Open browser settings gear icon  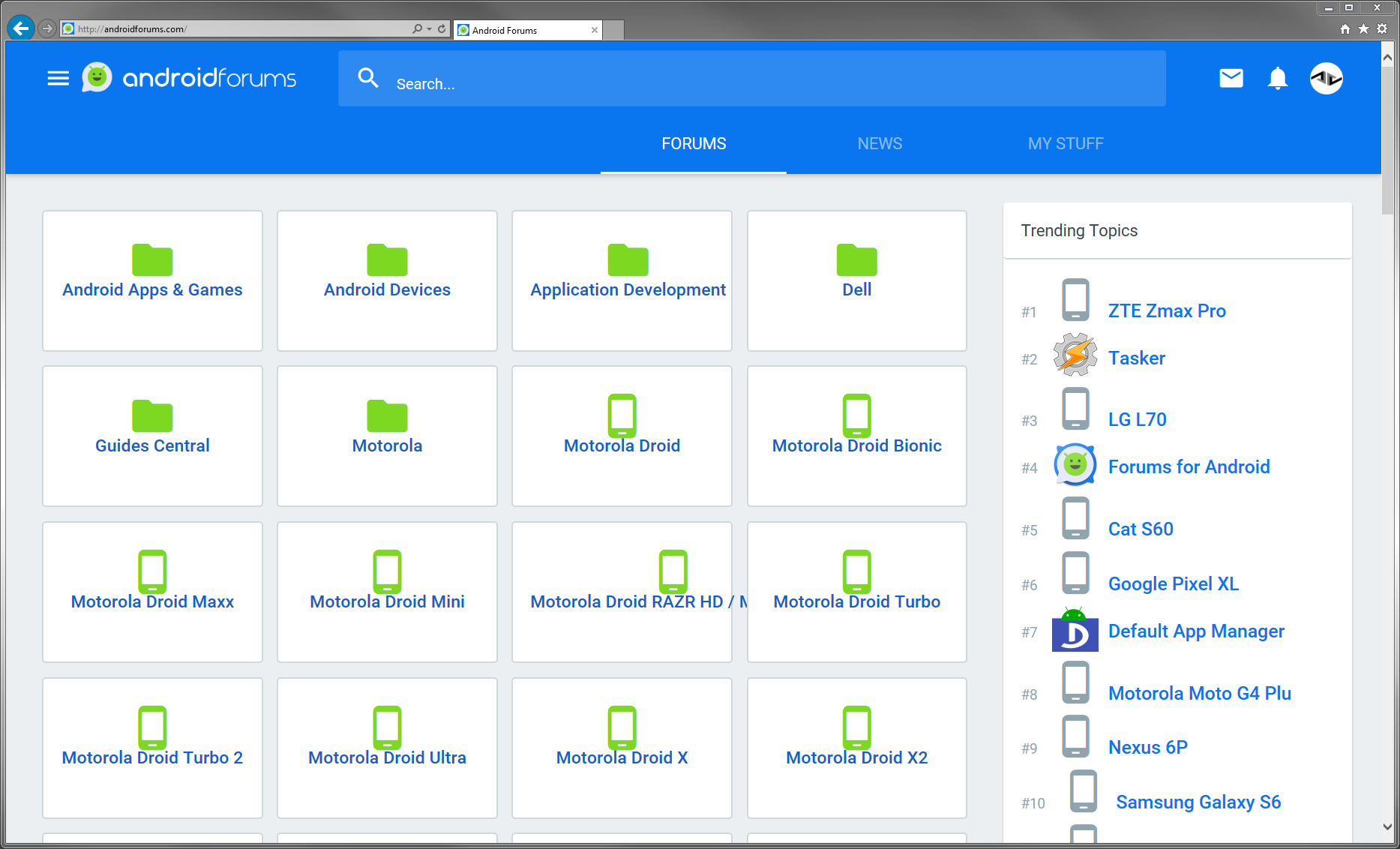point(1382,28)
